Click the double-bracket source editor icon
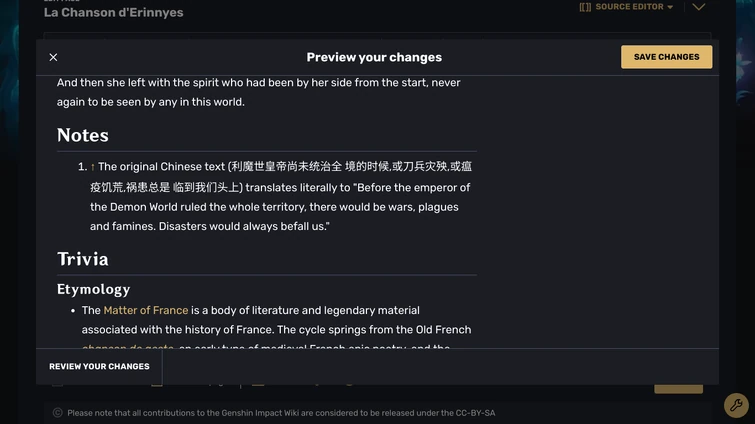Screen dimensions: 755x424 coord(585,7)
